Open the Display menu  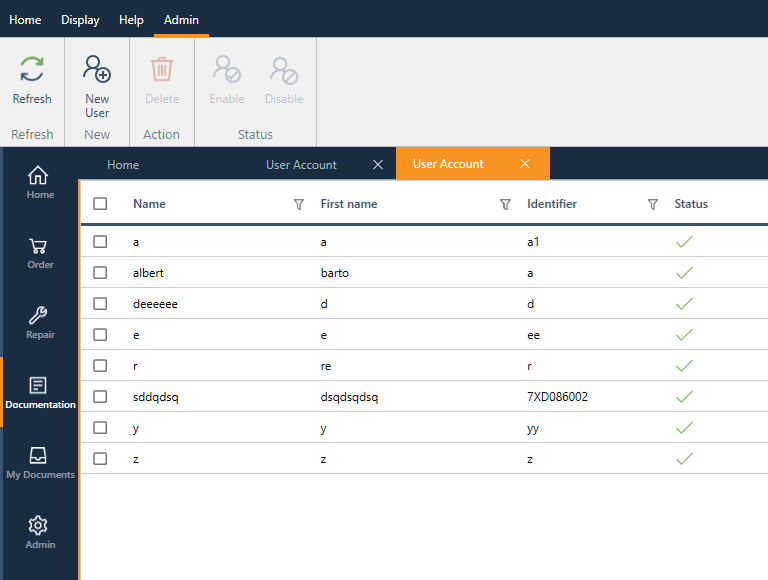click(x=80, y=20)
